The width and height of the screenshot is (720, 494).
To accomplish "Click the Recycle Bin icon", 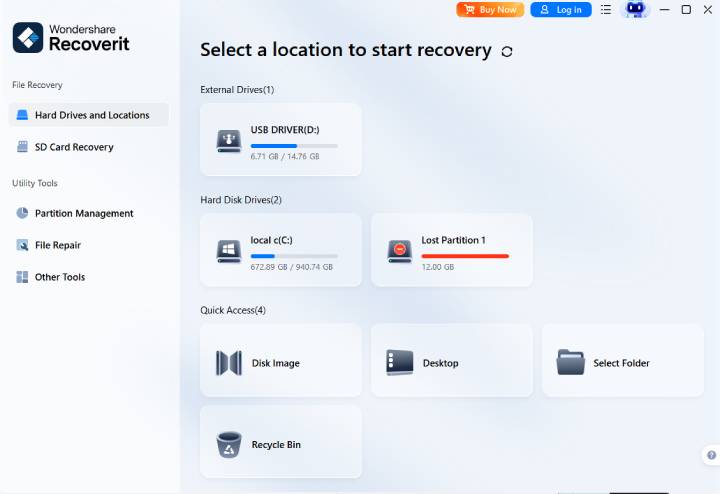I will 229,444.
